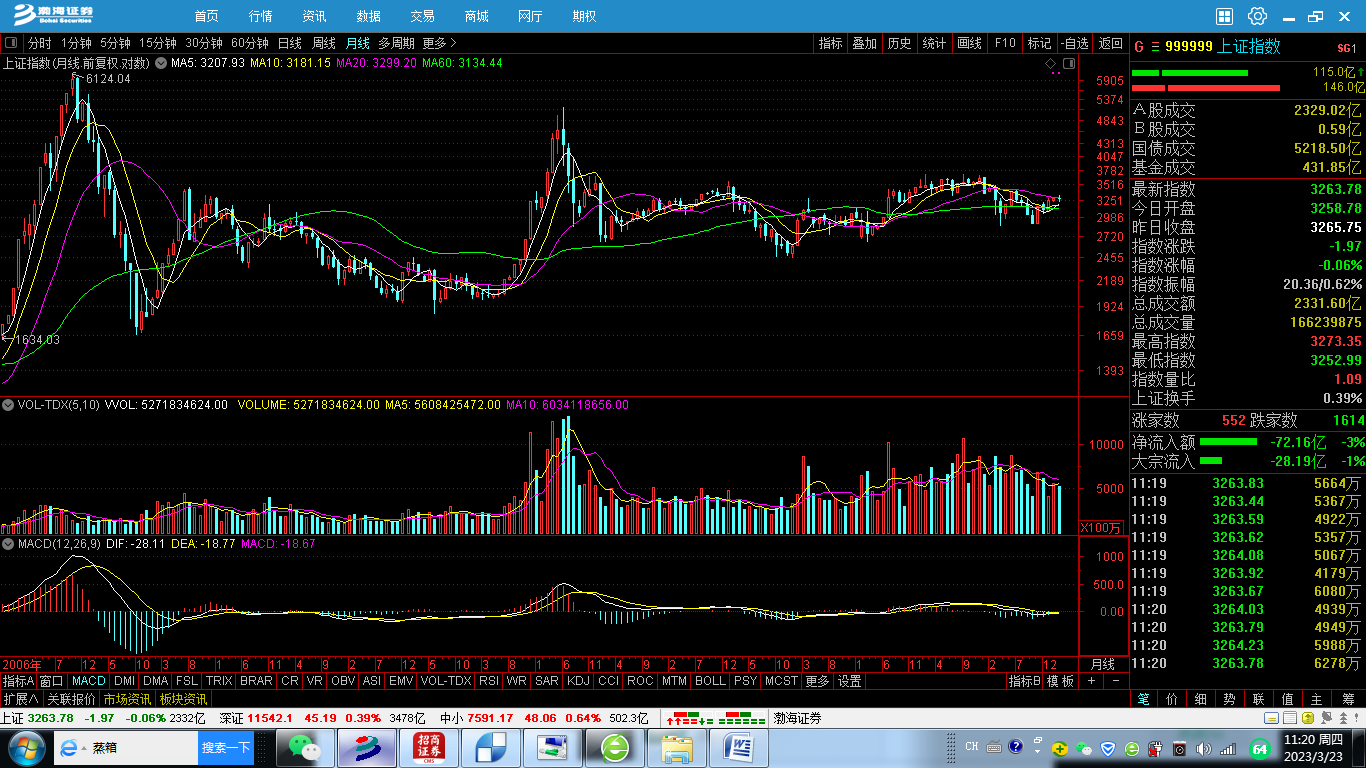Switch to 60分钟 period
The height and width of the screenshot is (768, 1366).
(x=250, y=43)
